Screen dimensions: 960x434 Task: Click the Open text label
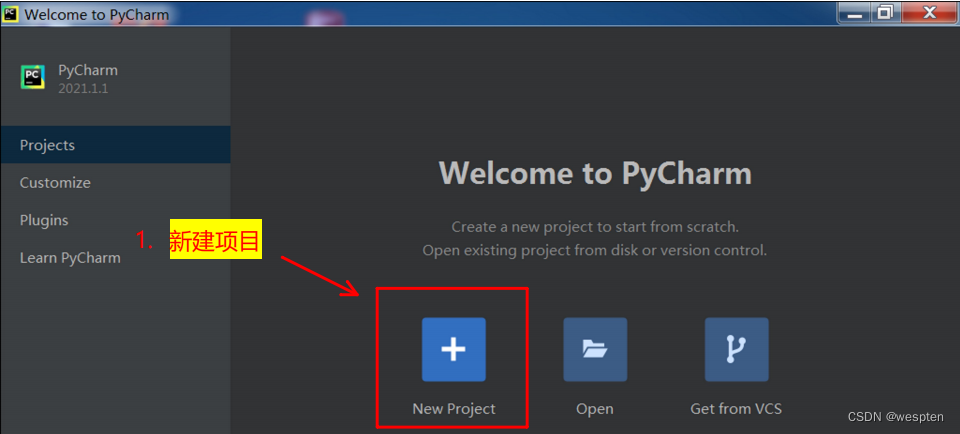594,409
